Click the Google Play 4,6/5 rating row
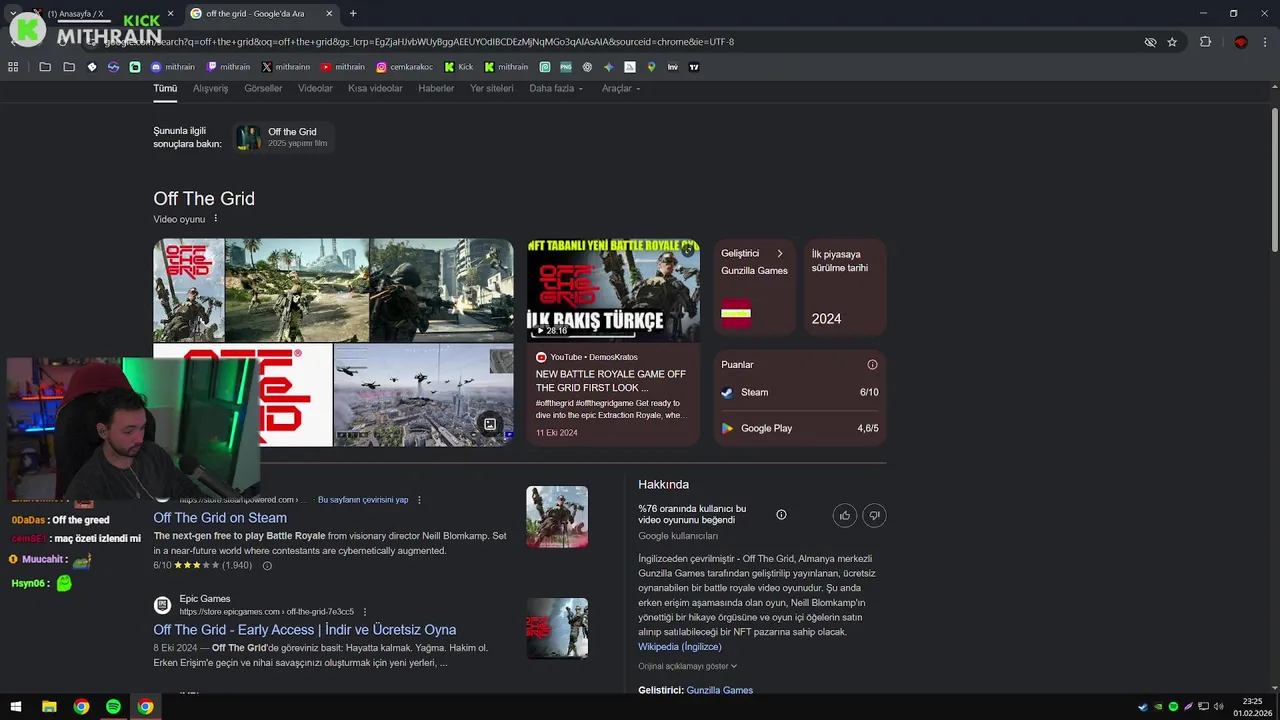The height and width of the screenshot is (720, 1280). pos(799,429)
